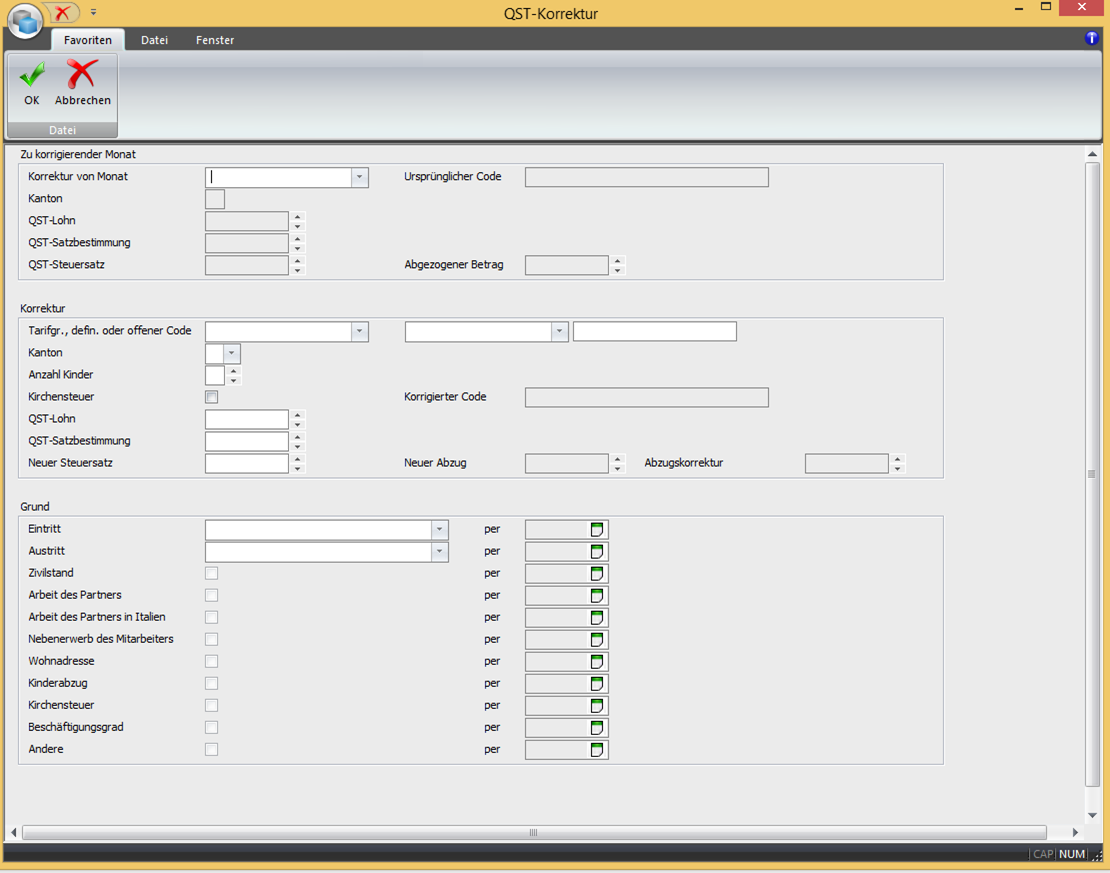
Task: Check the Beschäftigungsgrad checkbox
Action: click(211, 727)
